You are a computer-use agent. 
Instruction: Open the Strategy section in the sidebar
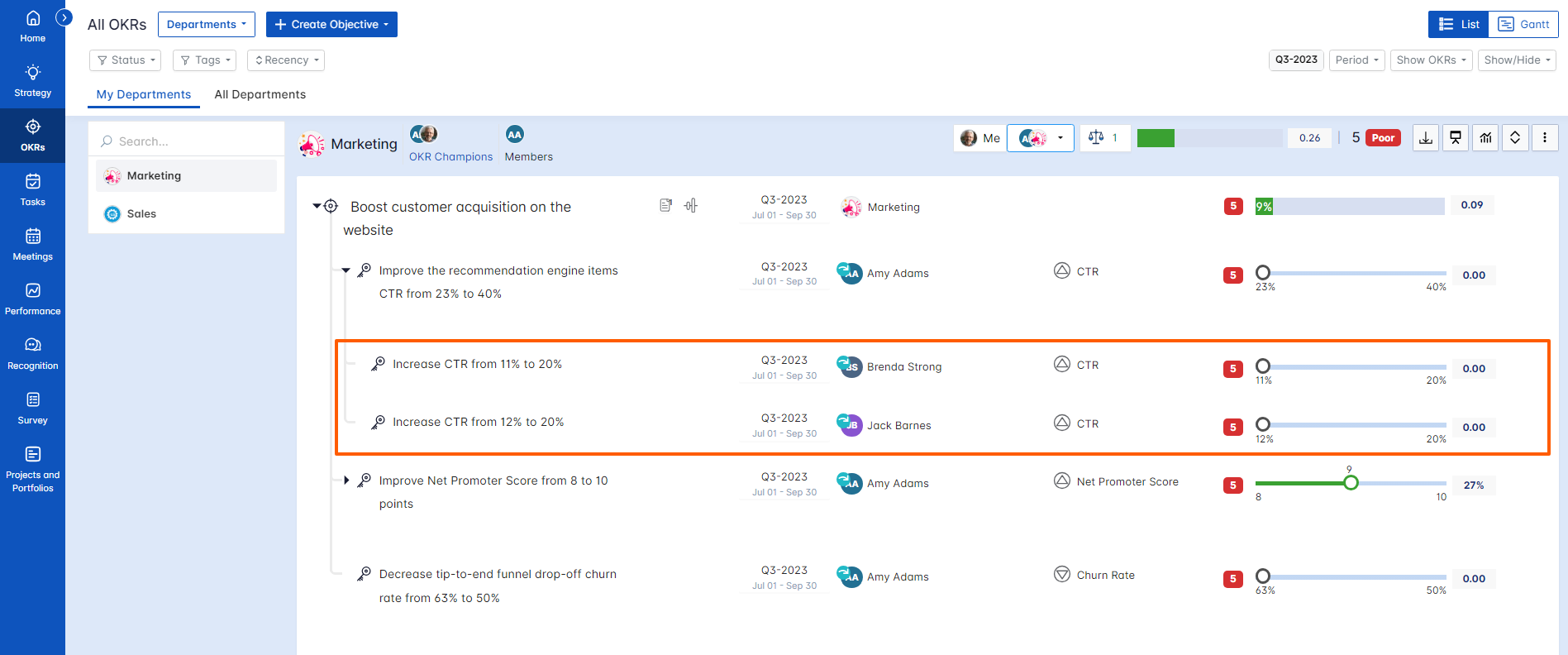pyautogui.click(x=32, y=81)
